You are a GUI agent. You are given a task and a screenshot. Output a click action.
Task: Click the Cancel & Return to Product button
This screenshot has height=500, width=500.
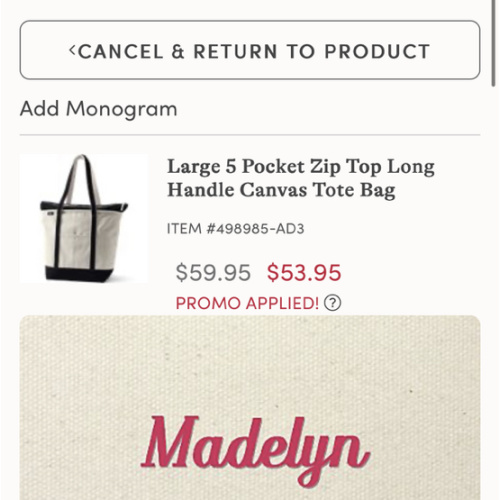point(250,50)
